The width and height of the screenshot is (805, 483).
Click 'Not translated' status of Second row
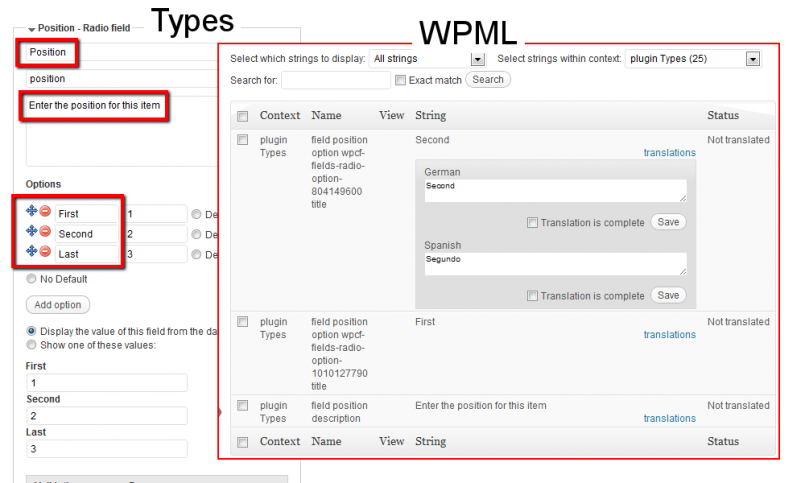(x=738, y=140)
